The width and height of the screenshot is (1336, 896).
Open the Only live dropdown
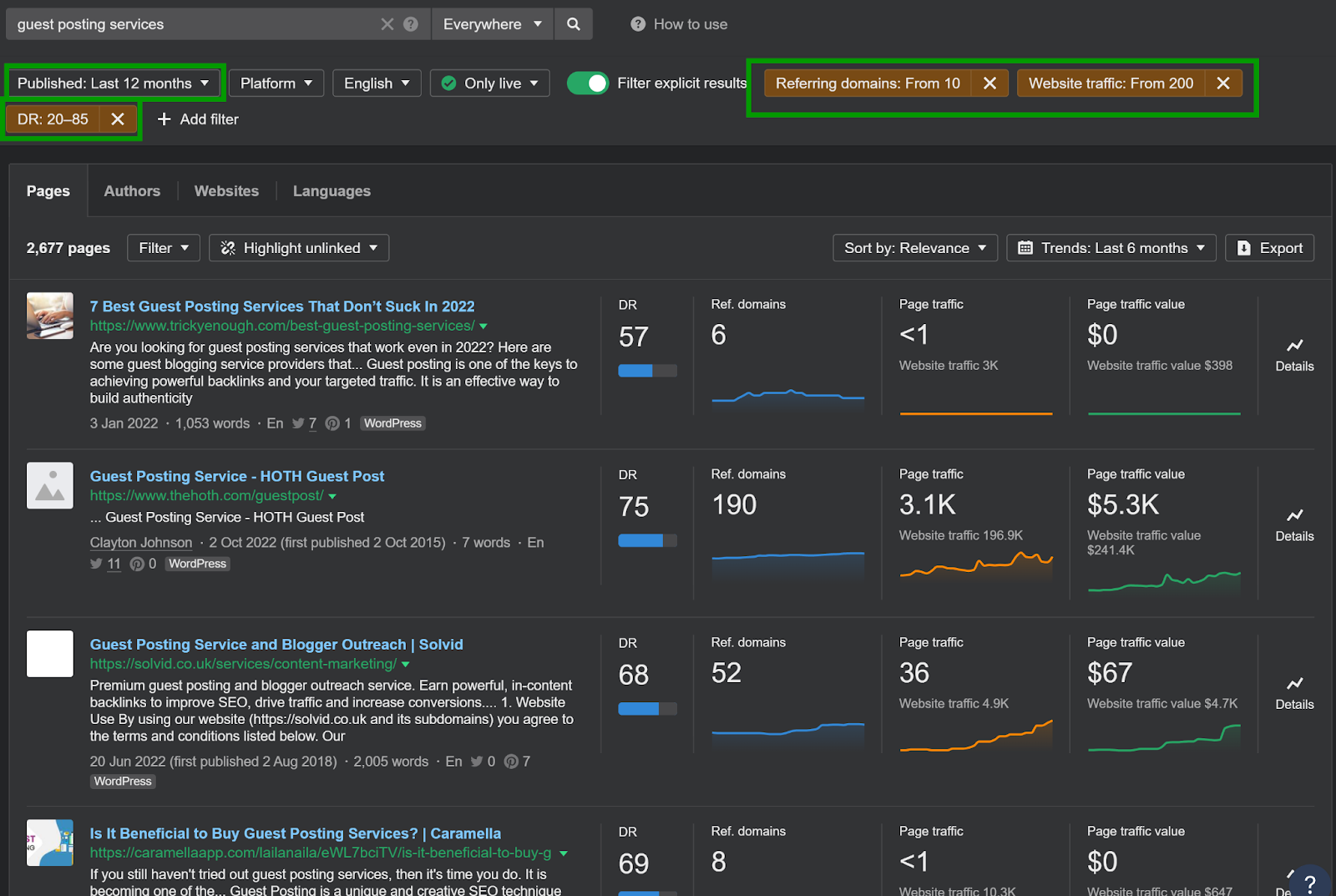491,84
